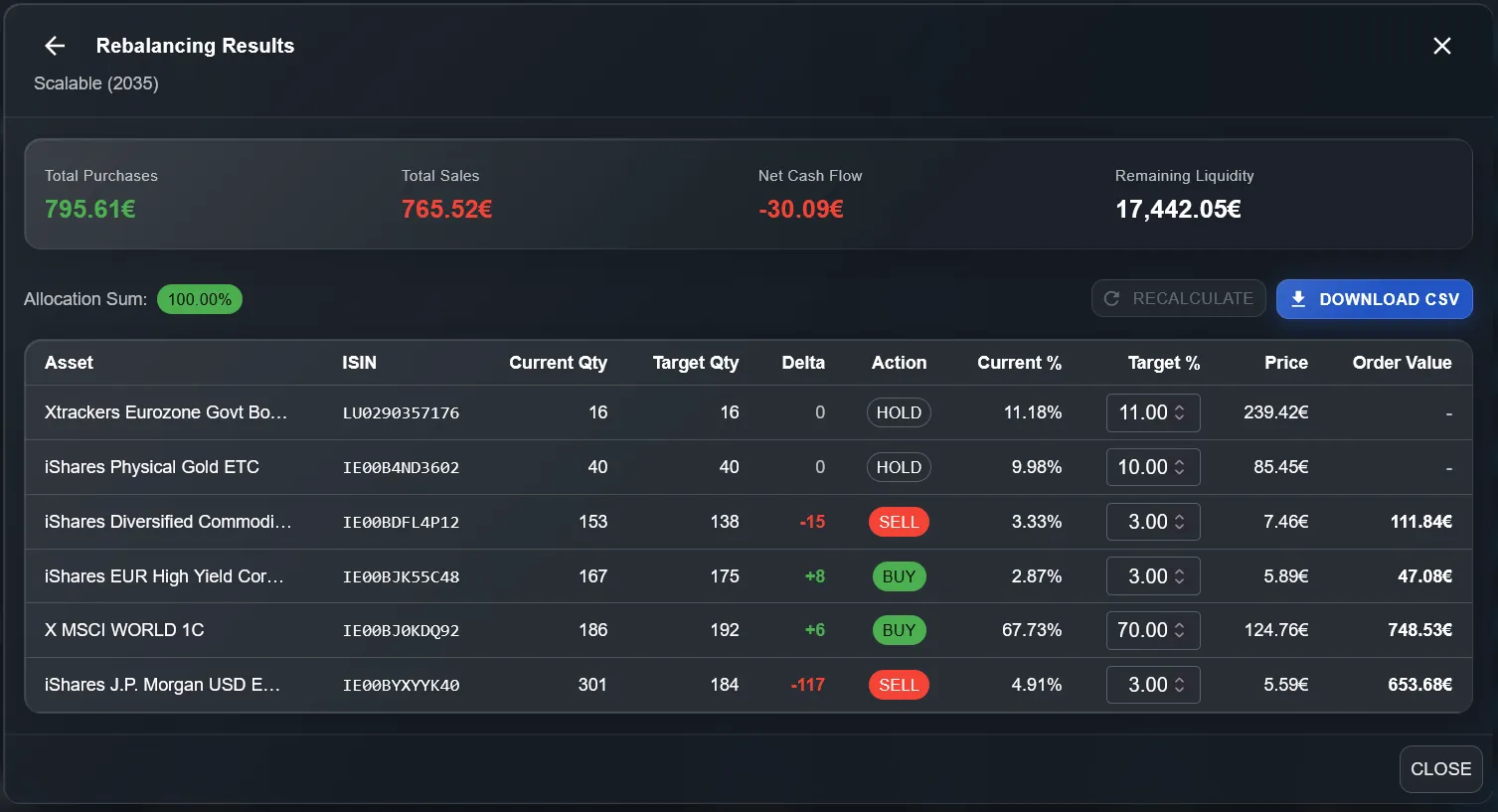
Task: Click the SELL badge for iShares Diversified Commodity
Action: tap(898, 522)
